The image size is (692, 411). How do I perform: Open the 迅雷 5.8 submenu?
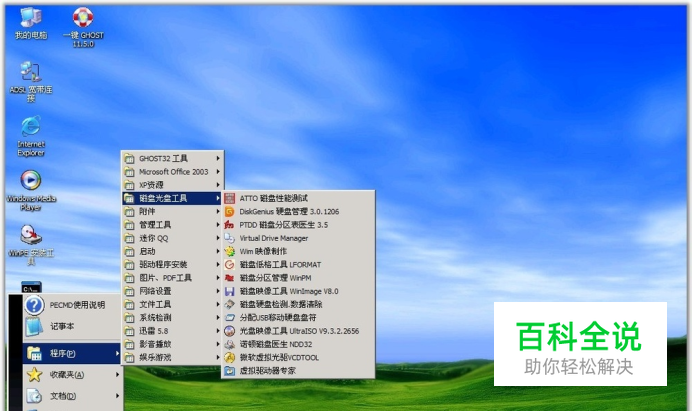pos(173,331)
